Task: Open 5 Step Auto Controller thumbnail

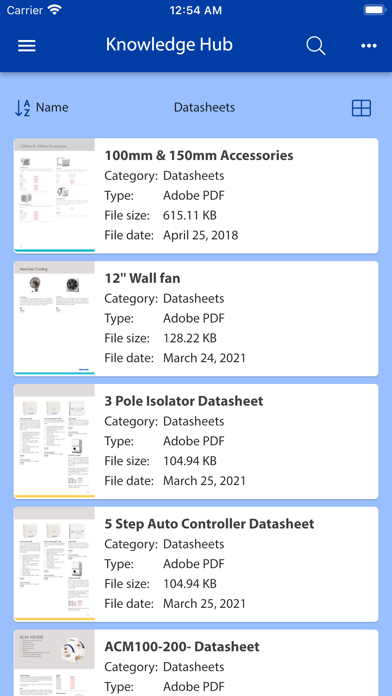Action: click(54, 564)
